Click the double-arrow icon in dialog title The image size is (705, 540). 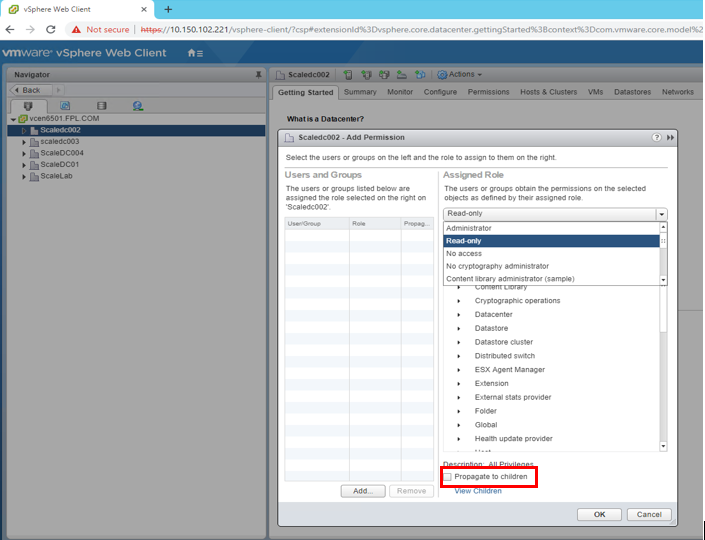tap(670, 138)
